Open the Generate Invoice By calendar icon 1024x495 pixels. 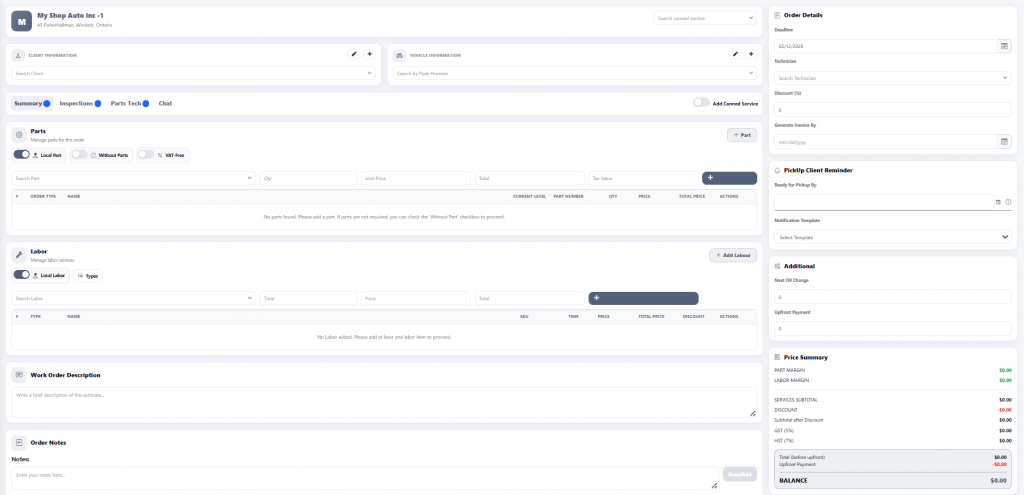coord(1004,141)
